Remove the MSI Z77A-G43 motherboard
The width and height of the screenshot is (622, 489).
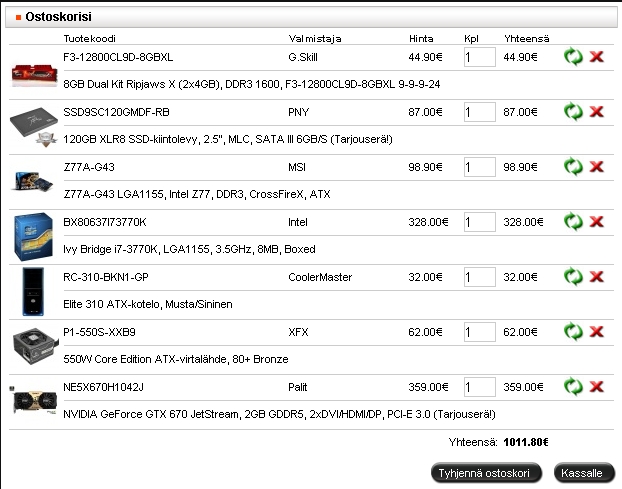[x=597, y=167]
